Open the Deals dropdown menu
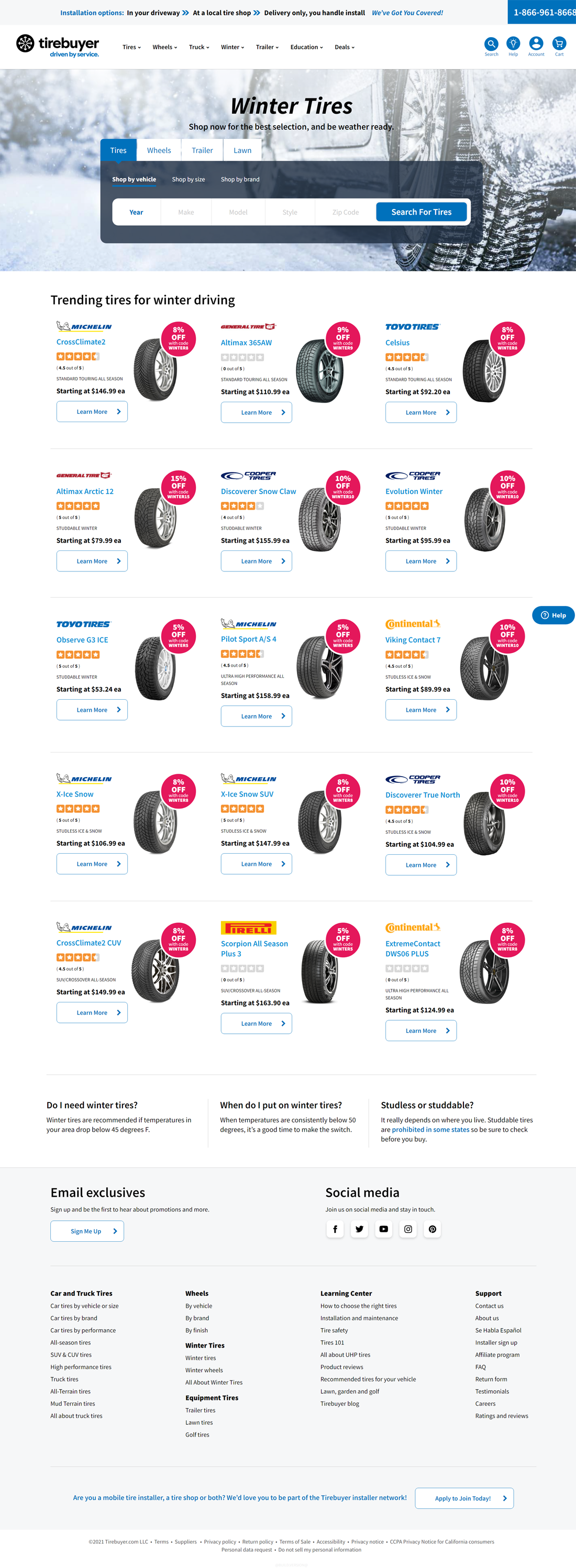 (344, 47)
